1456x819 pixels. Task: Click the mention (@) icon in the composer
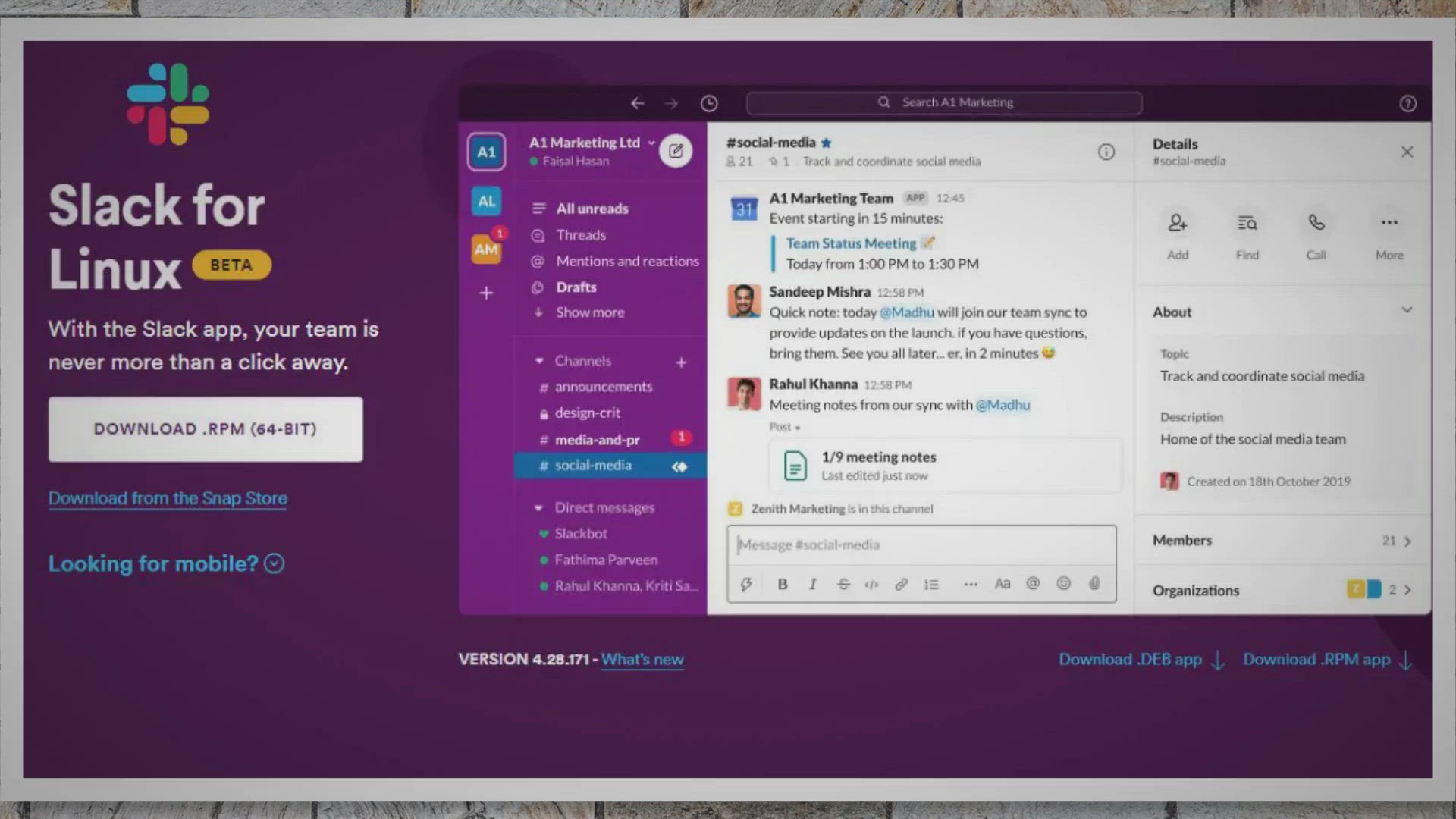click(1032, 584)
